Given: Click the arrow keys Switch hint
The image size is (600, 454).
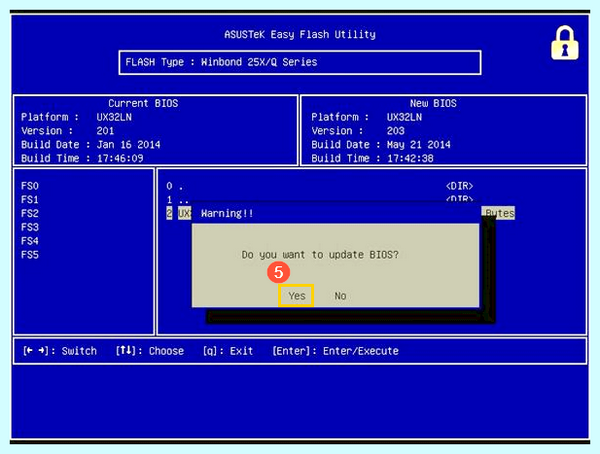Looking at the screenshot, I should pyautogui.click(x=60, y=351).
